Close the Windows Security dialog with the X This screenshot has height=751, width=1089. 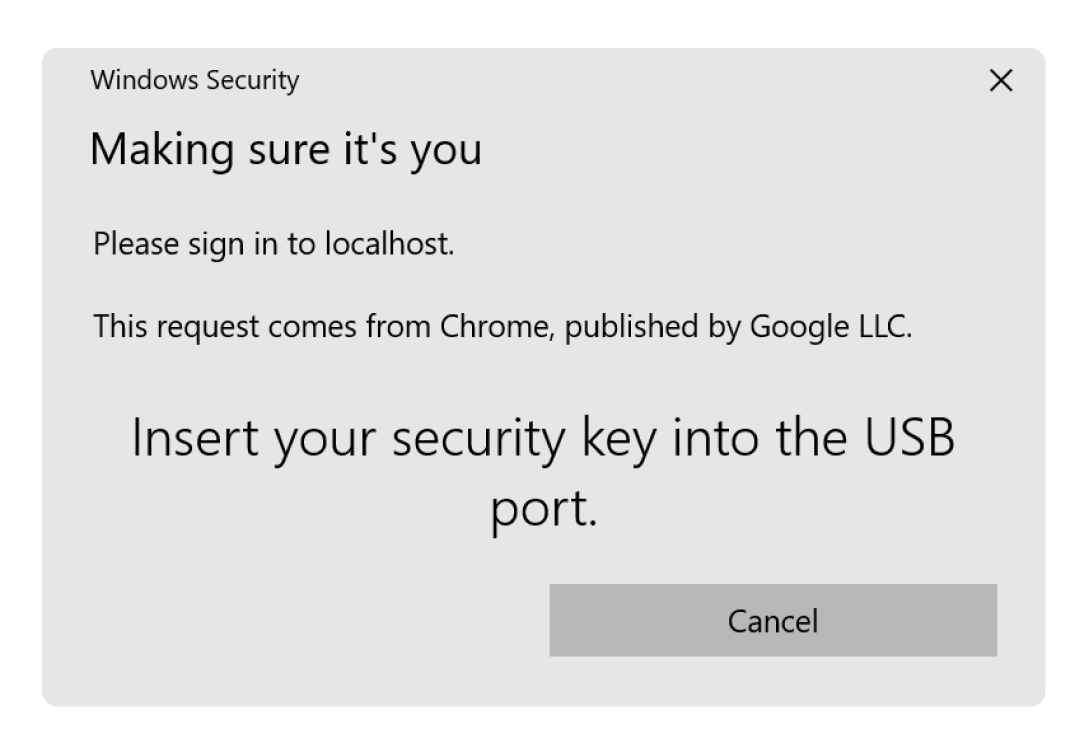(1001, 81)
